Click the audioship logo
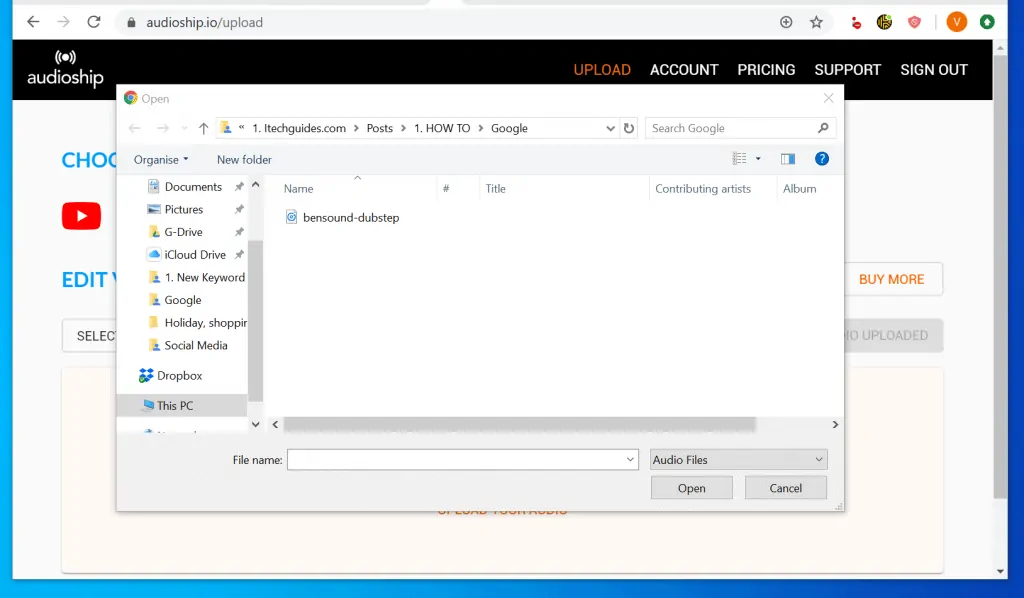 pos(65,69)
